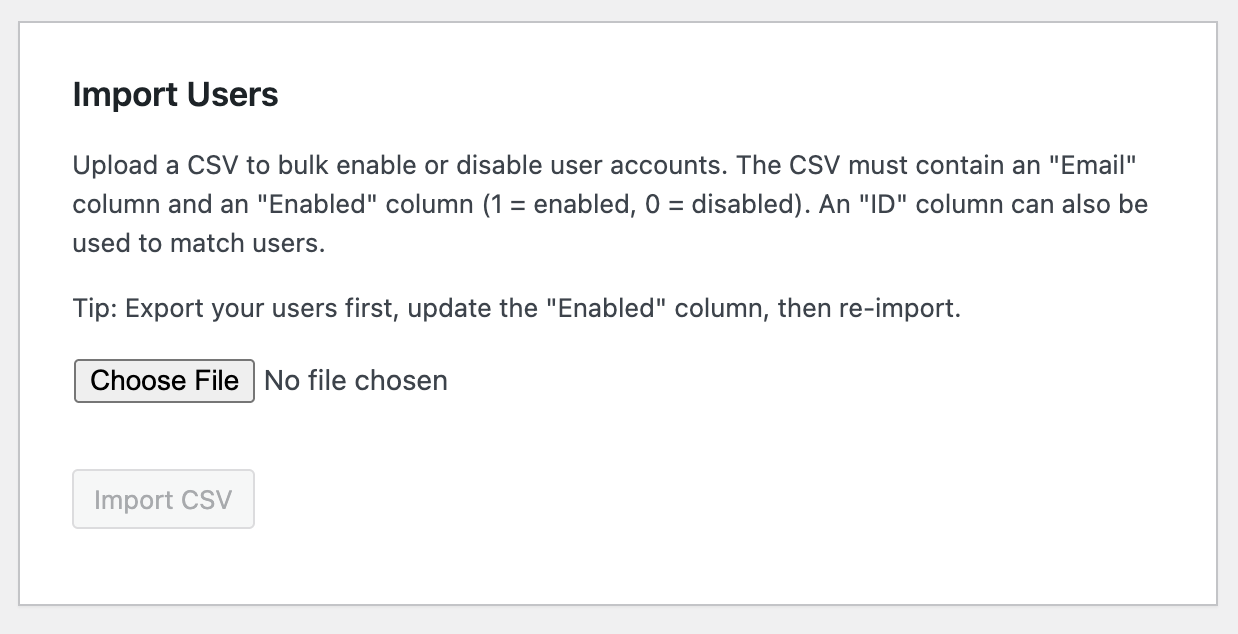The height and width of the screenshot is (634, 1238).
Task: Click "Enabled" in the Tip line
Action: coord(612,308)
